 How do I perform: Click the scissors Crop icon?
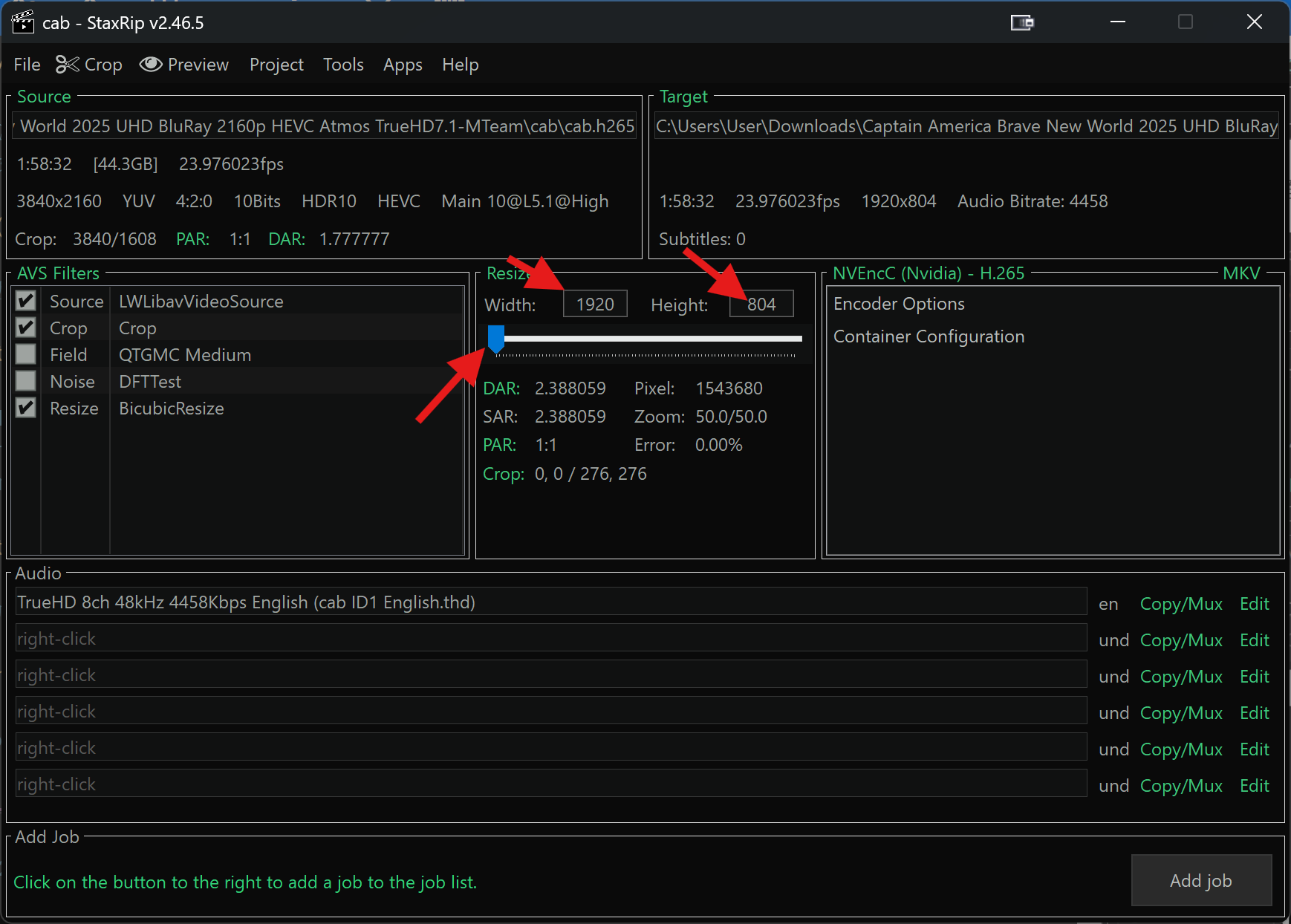[68, 65]
